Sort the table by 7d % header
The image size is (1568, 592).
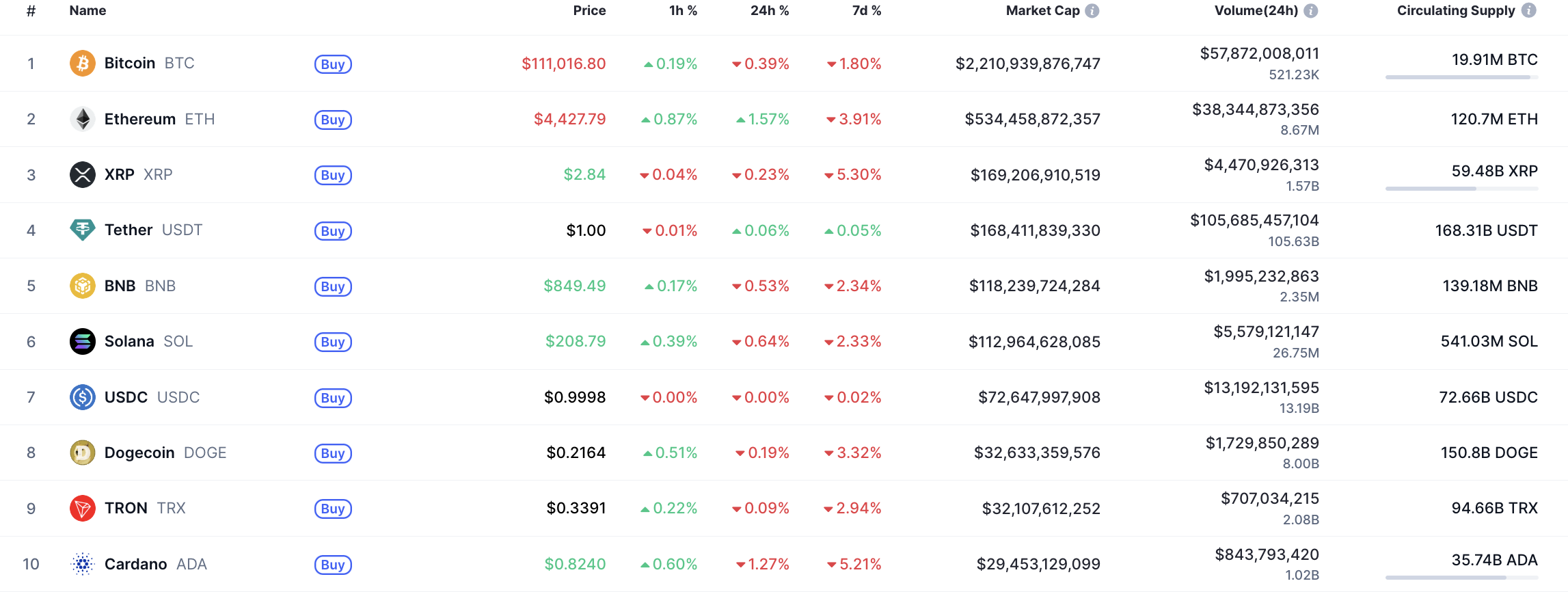pyautogui.click(x=867, y=11)
